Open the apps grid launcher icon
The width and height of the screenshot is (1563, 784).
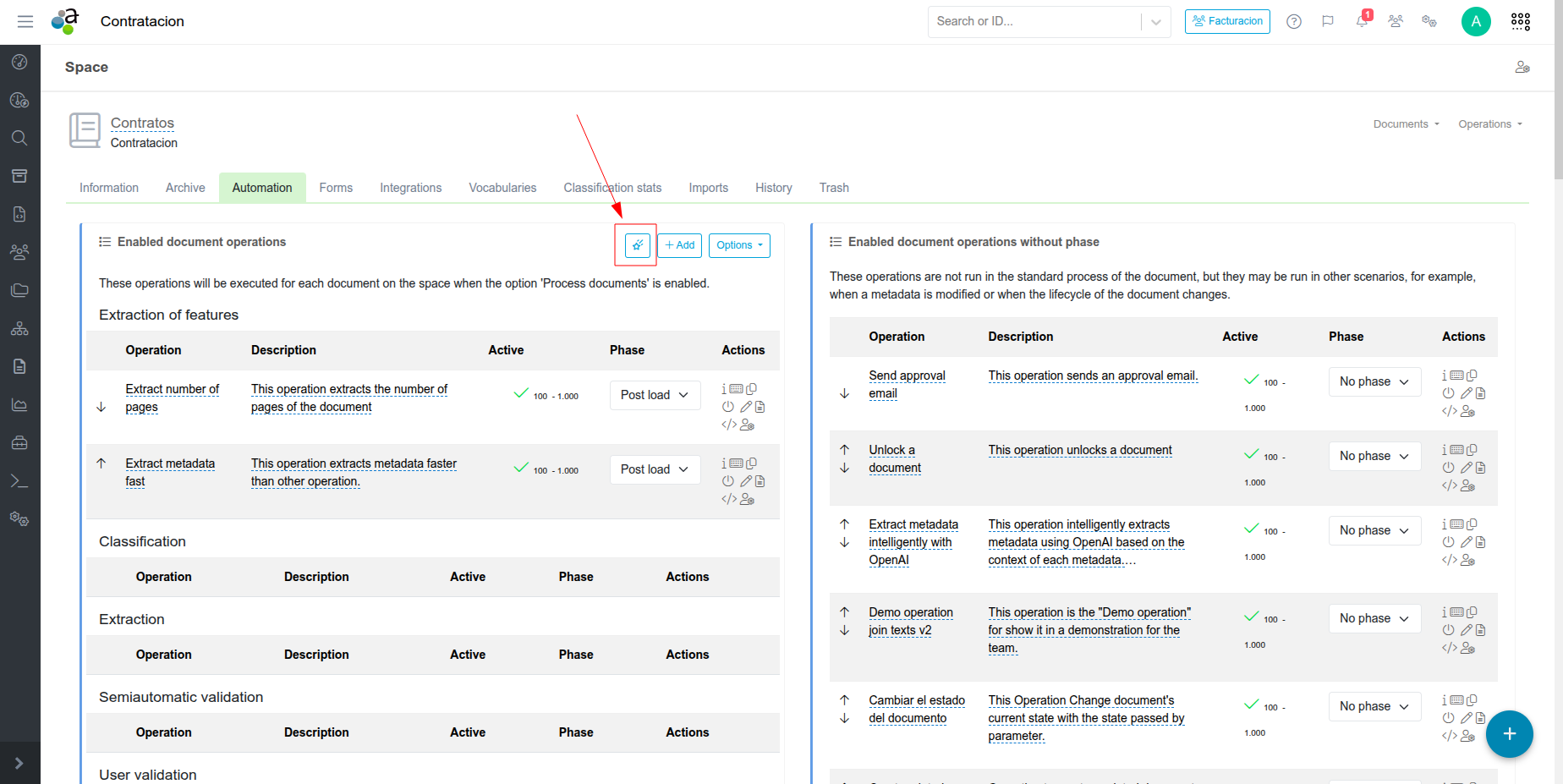click(1520, 21)
